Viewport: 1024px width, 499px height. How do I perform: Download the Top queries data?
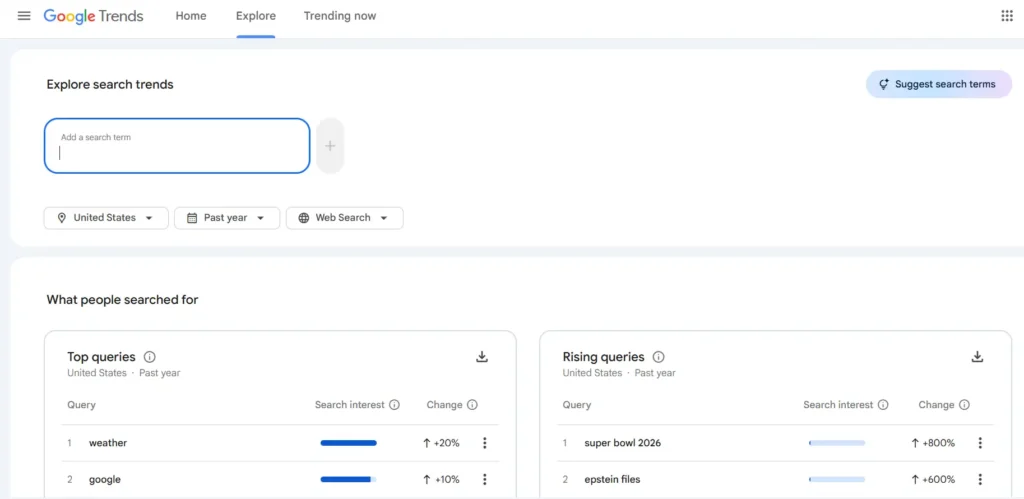tap(482, 357)
